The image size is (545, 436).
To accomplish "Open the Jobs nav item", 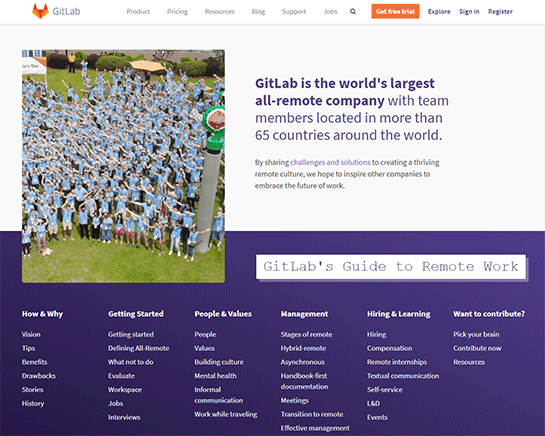I will (330, 11).
